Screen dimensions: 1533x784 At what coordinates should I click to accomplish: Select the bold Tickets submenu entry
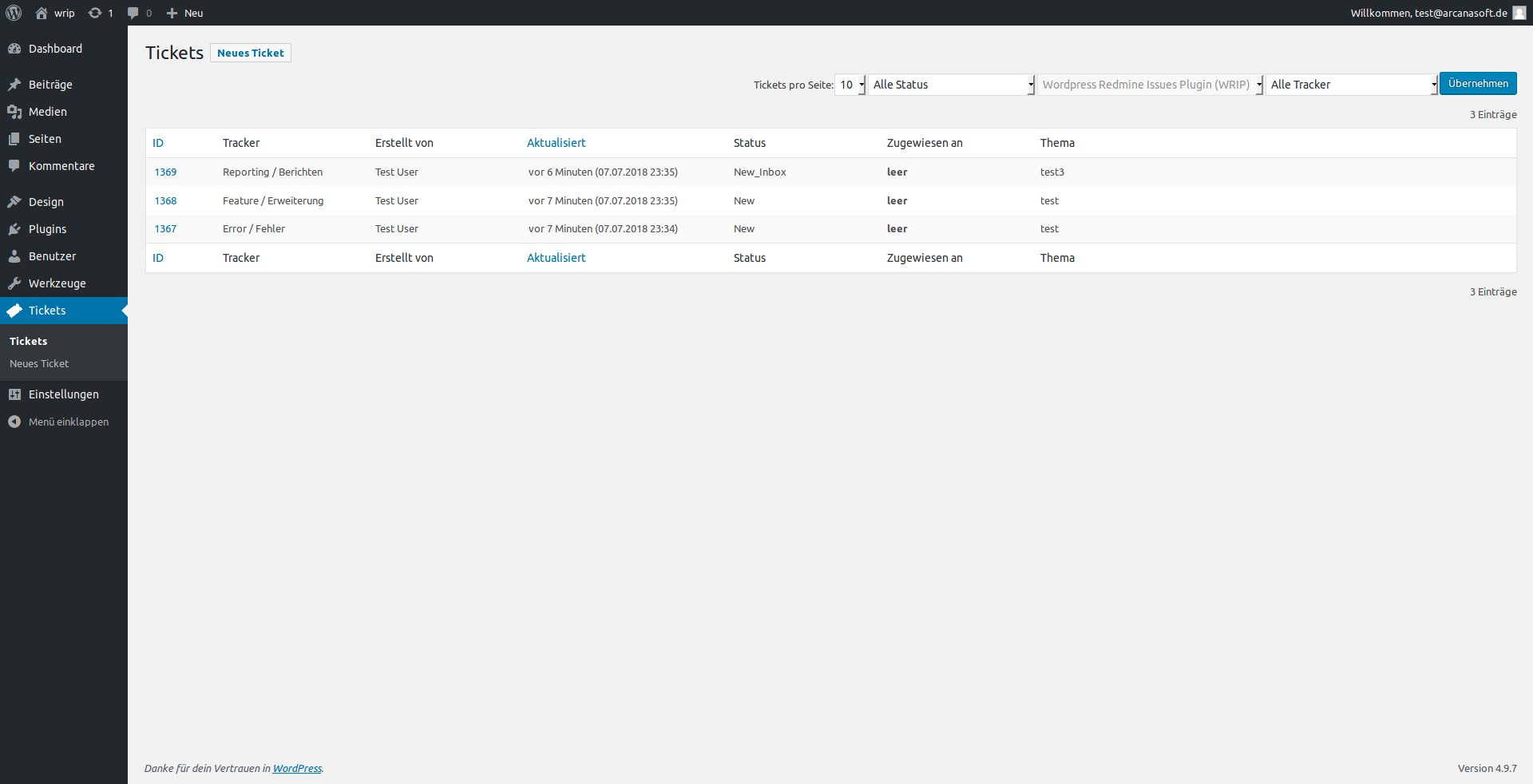tap(29, 341)
